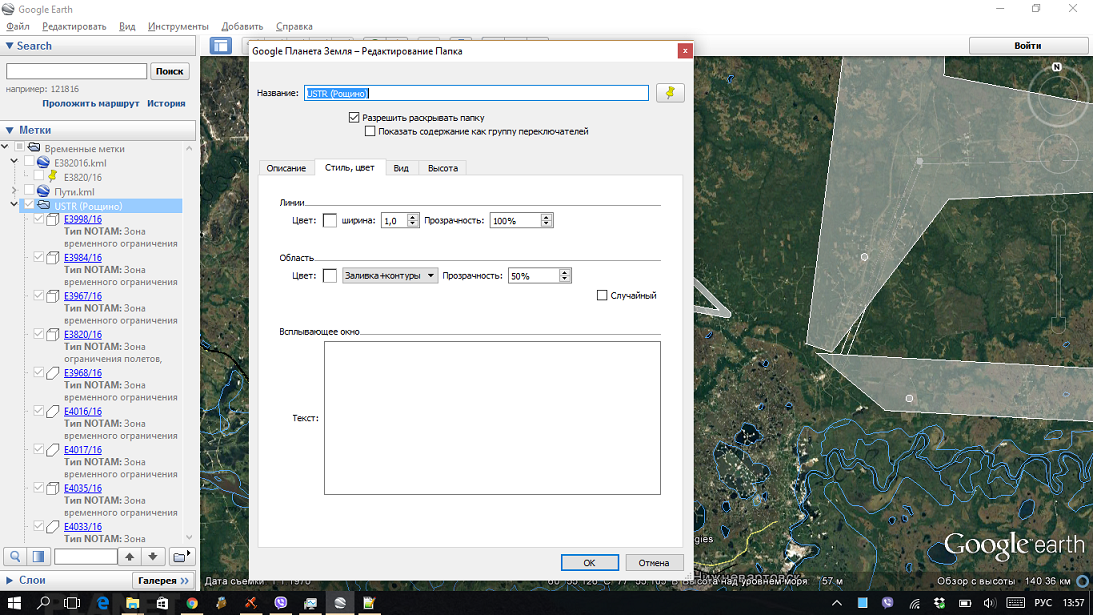Expand the Пути.kml tree item
The image size is (1093, 615).
[x=14, y=191]
